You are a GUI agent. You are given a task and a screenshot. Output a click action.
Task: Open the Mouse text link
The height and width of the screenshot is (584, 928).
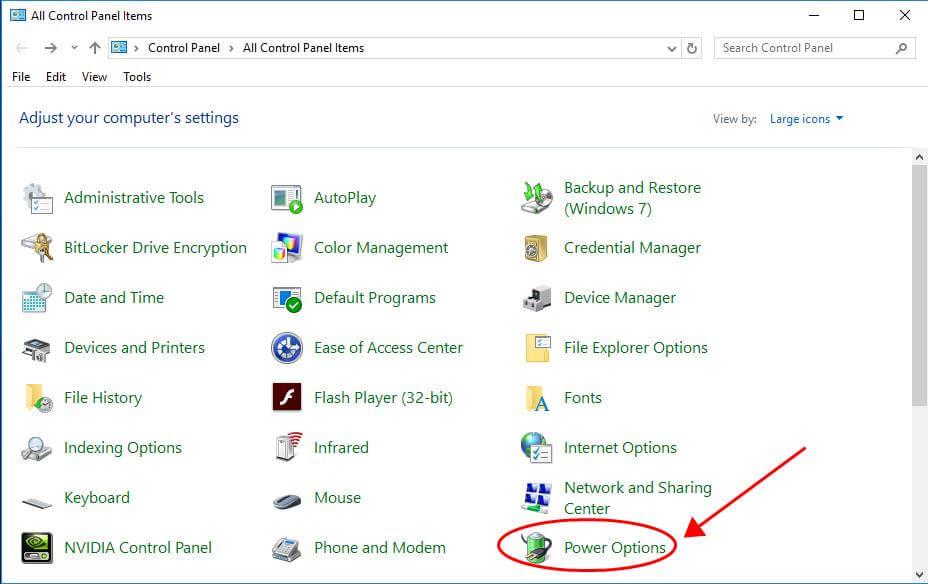(337, 498)
